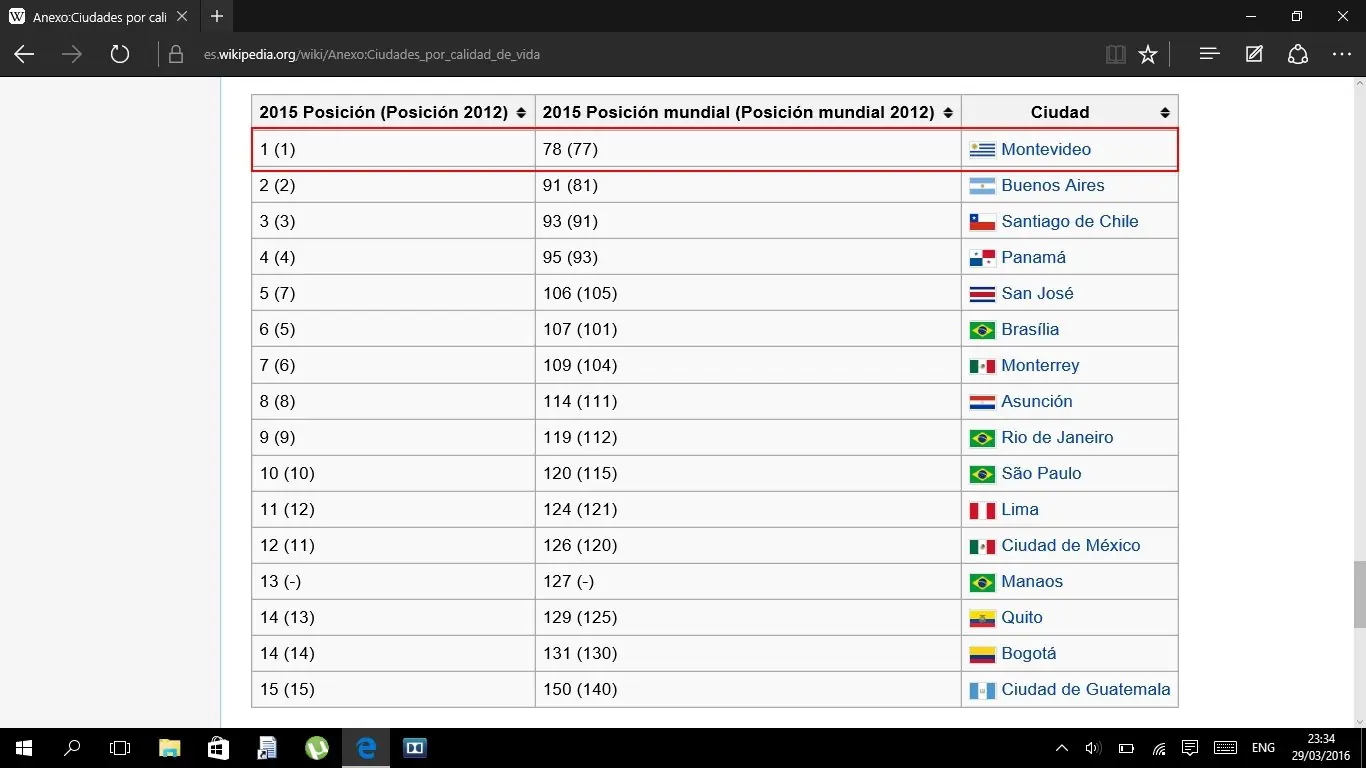This screenshot has height=768, width=1366.
Task: Open the Buenos Aires link
Action: (1053, 185)
